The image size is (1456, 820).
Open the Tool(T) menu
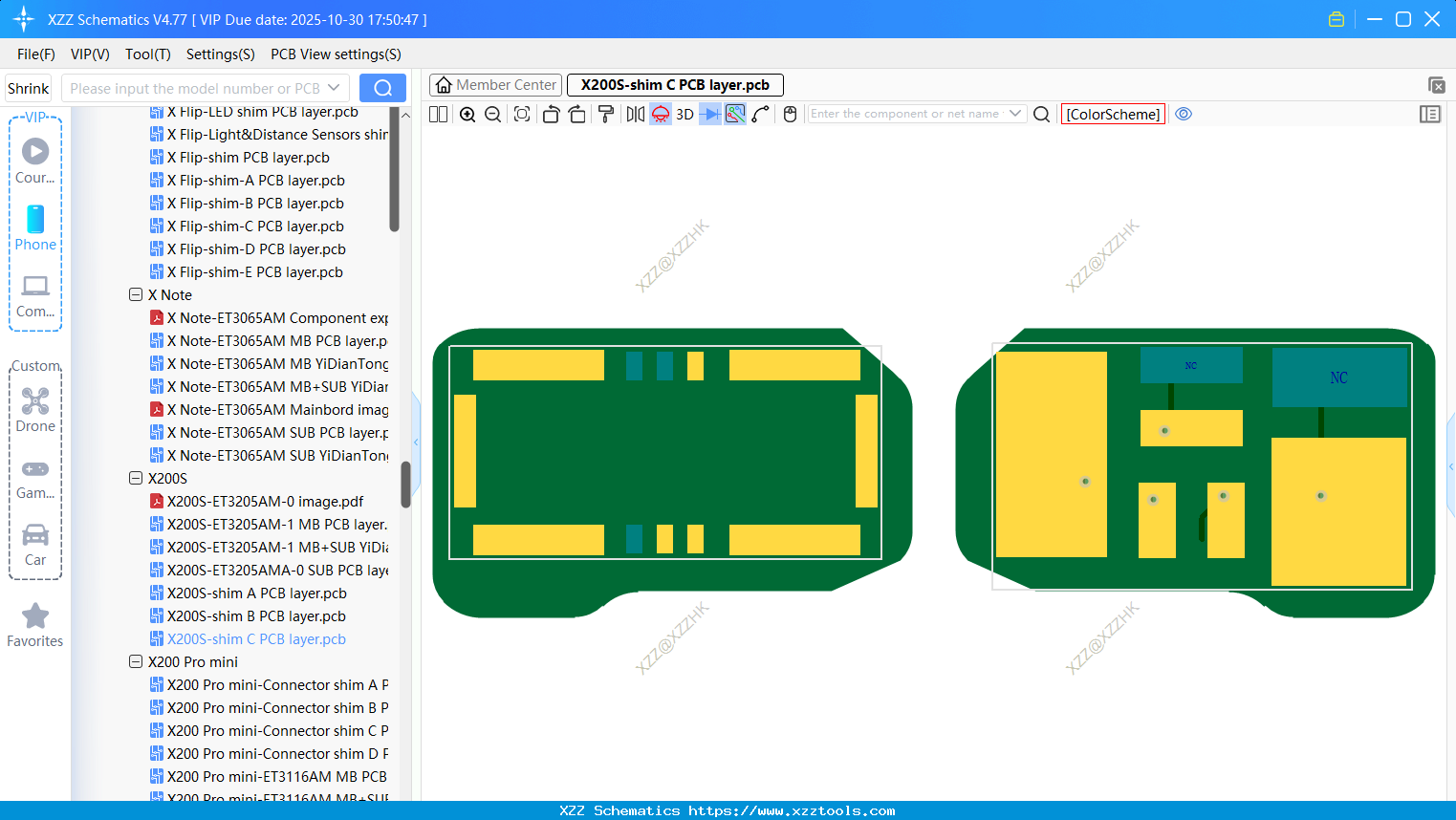(x=147, y=54)
